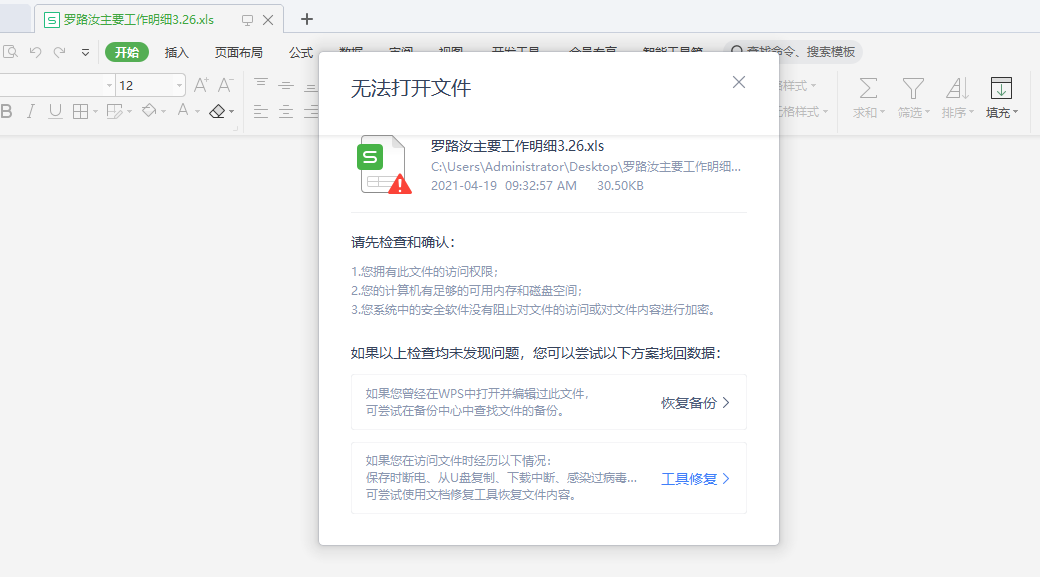The height and width of the screenshot is (577, 1040).
Task: Apply middle vertical alignment
Action: pos(286,85)
